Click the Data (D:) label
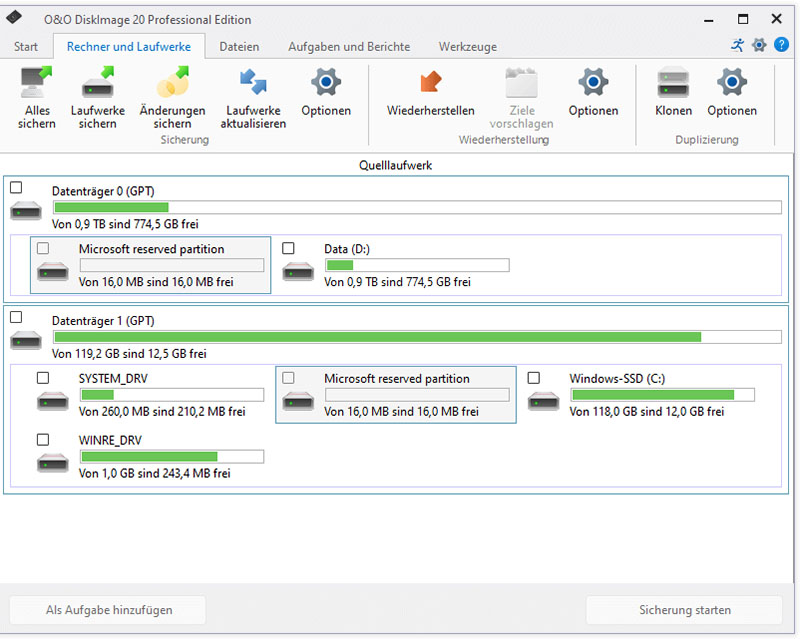 (x=347, y=249)
